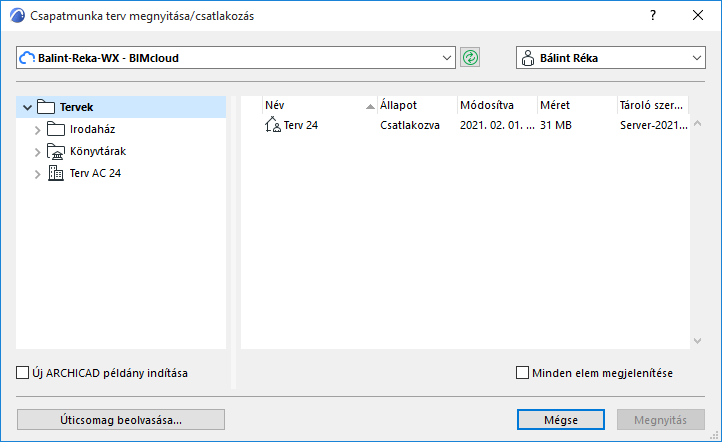Toggle Minden elem megjelenítése checkbox
This screenshot has width=722, height=442.
(x=522, y=372)
